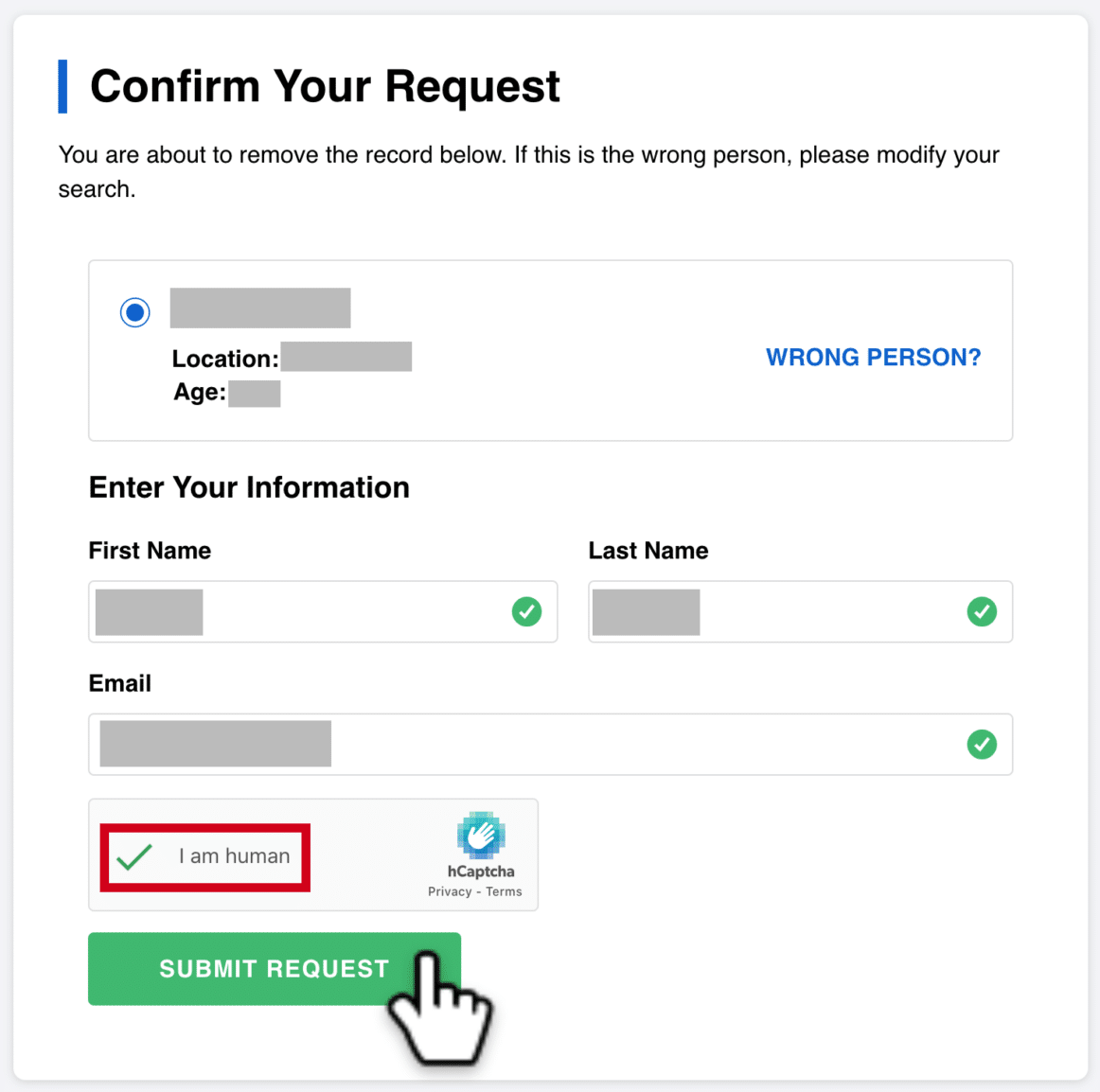1100x1092 pixels.
Task: Click the Confirm Your Request title
Action: [324, 86]
